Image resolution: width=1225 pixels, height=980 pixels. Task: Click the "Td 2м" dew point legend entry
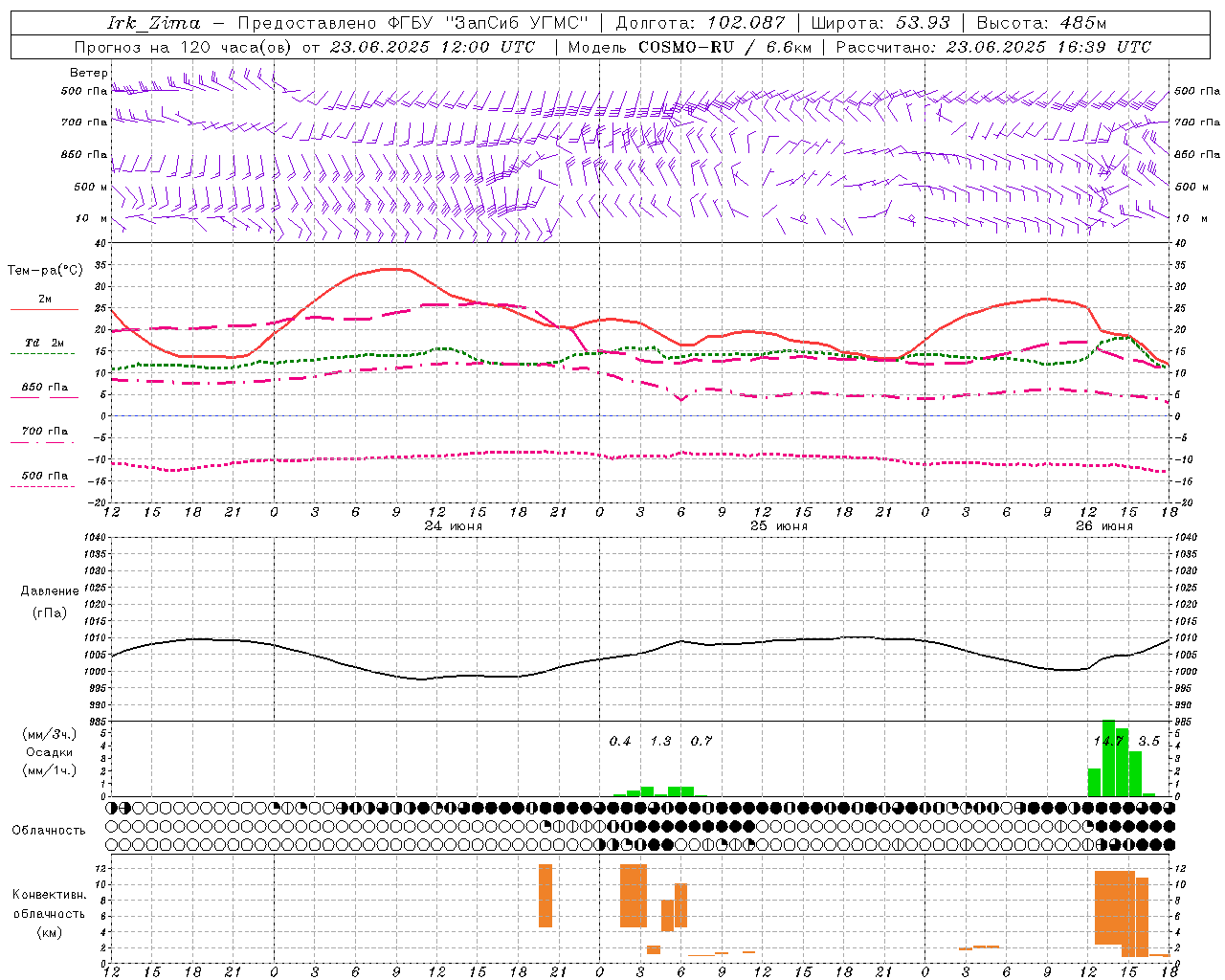pyautogui.click(x=44, y=343)
